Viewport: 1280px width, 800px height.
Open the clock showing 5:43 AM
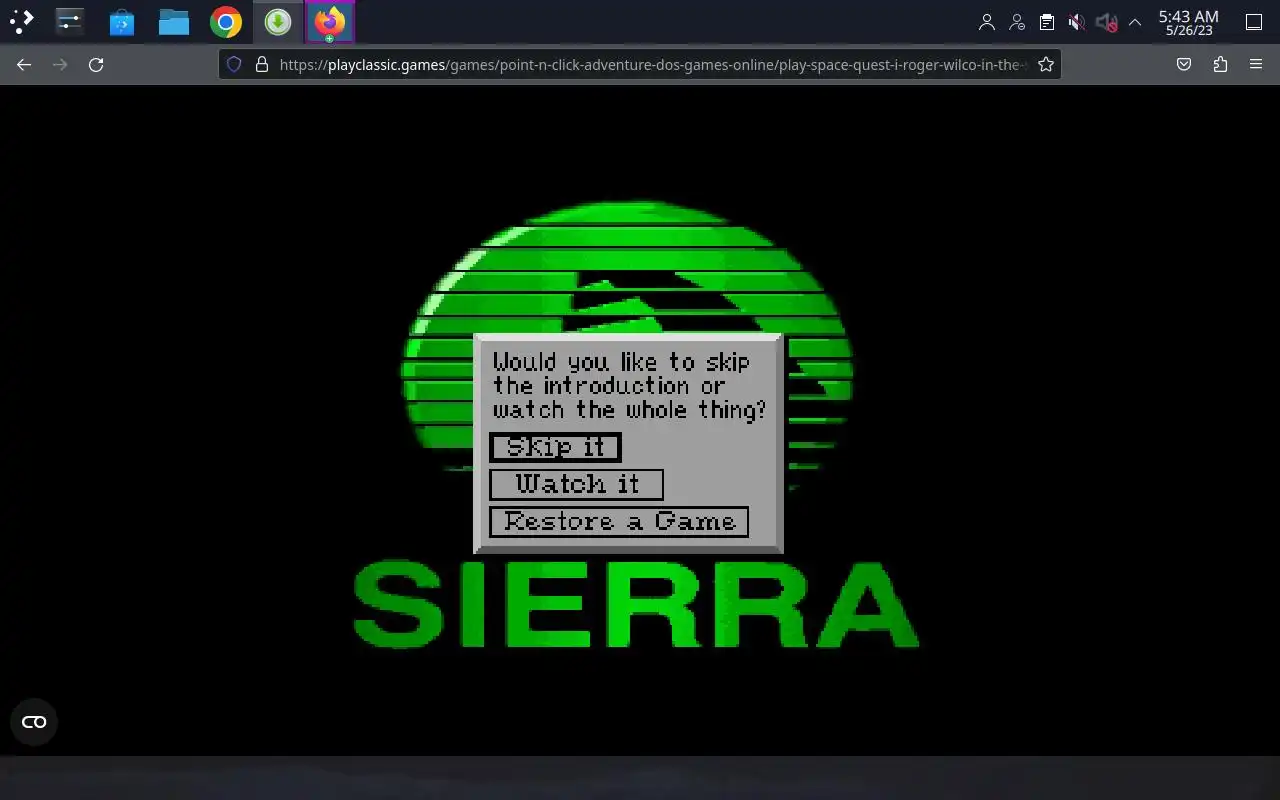pos(1188,22)
